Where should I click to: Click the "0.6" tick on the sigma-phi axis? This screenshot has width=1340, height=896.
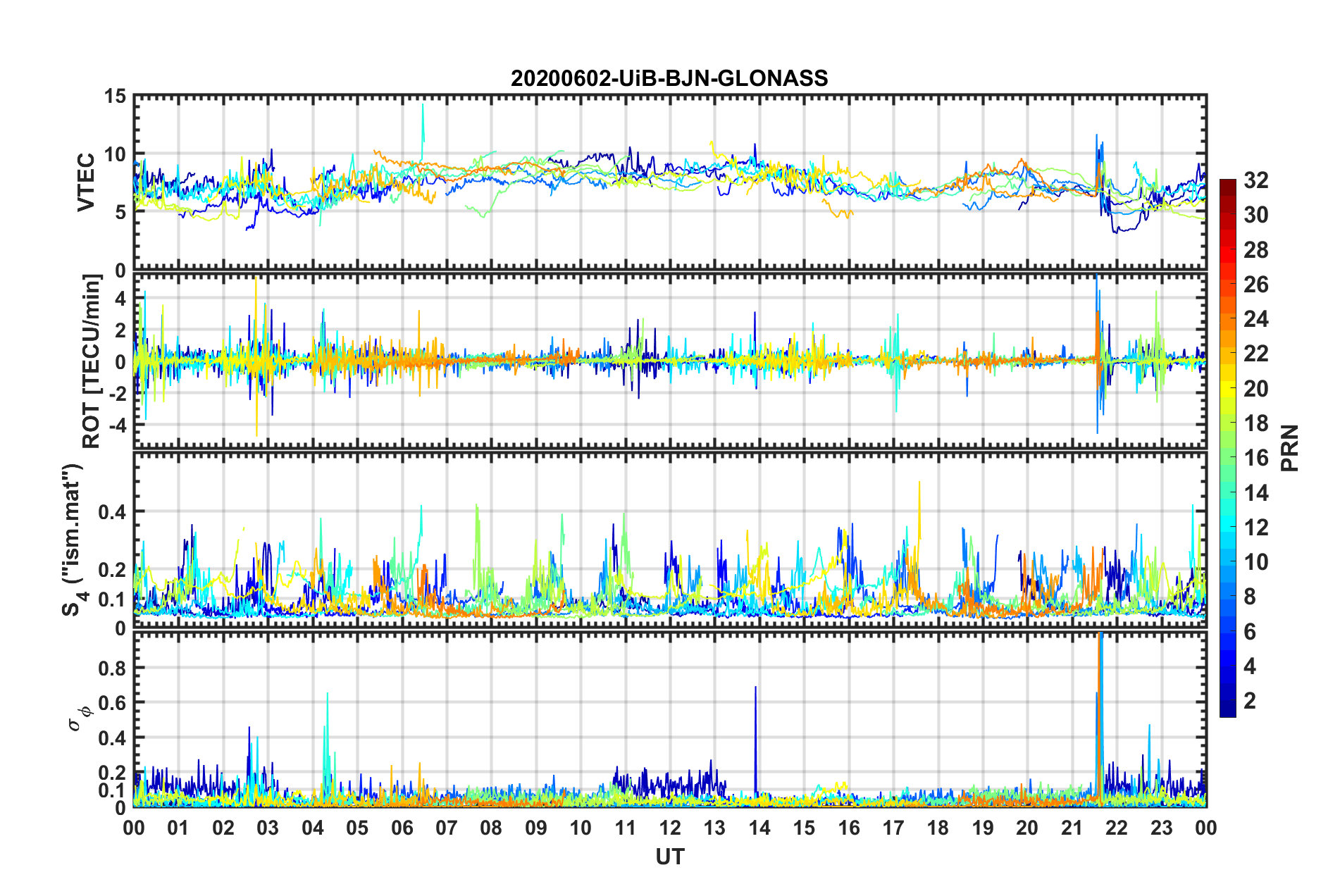click(111, 702)
